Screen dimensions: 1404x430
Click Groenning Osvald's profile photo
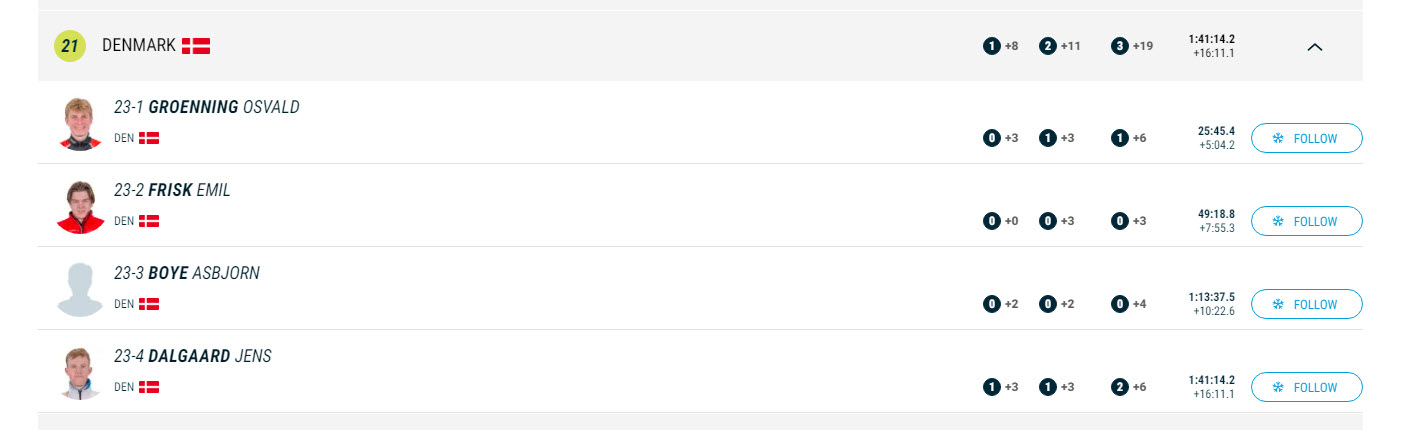[80, 124]
